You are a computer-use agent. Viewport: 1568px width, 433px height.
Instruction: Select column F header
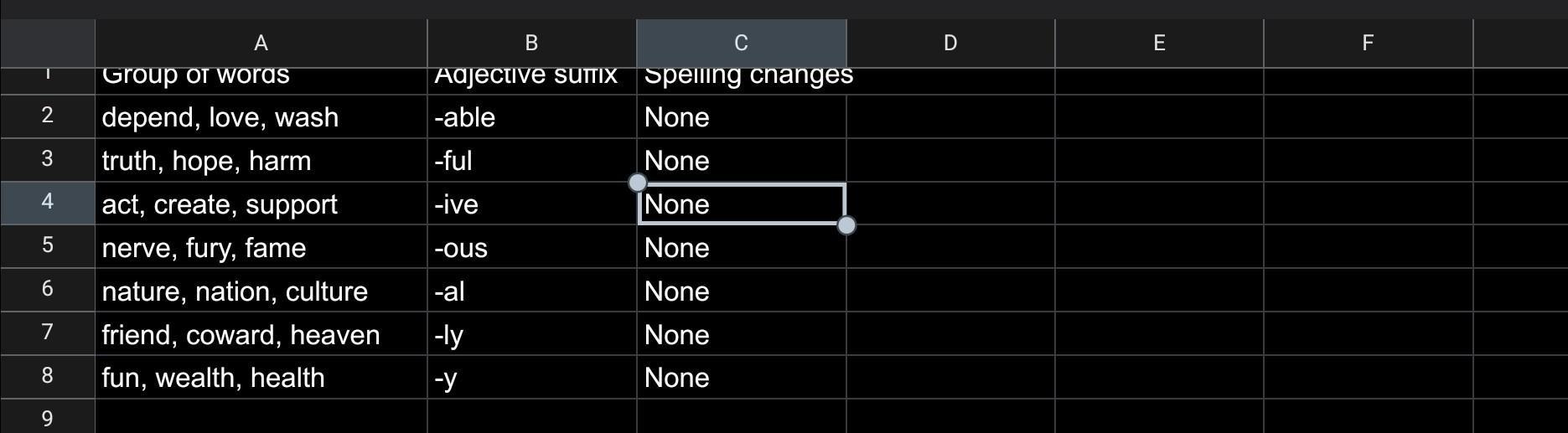[1368, 44]
